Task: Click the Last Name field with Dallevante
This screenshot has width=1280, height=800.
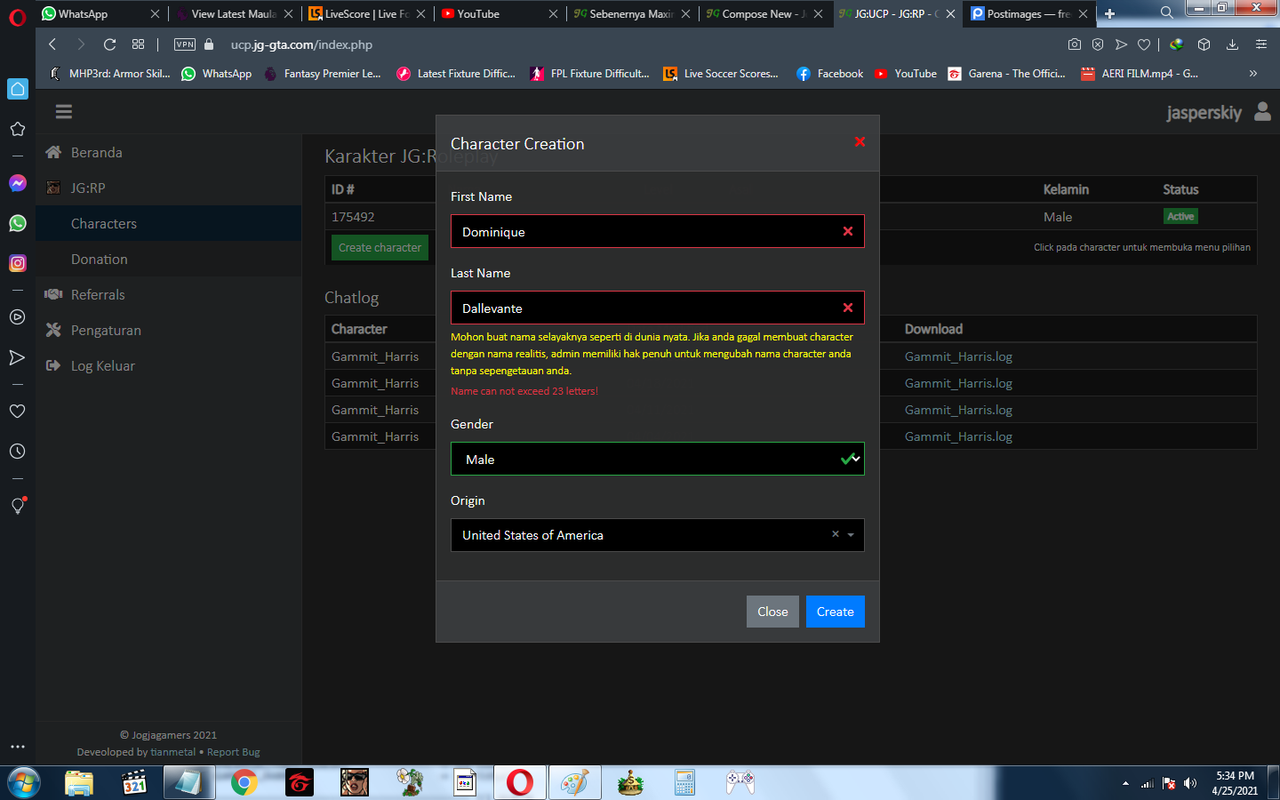Action: 657,308
